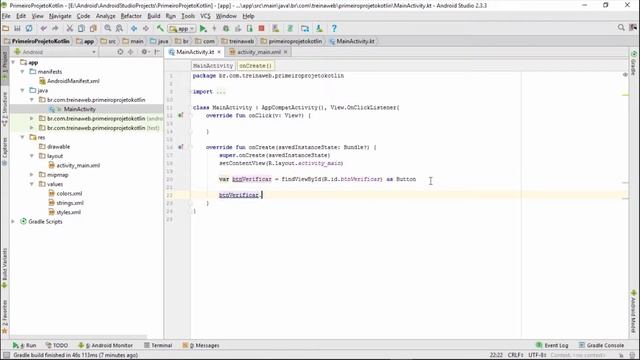Switch to the activity_main.xml editor tab
Image resolution: width=640 pixels, height=360 pixels.
[x=259, y=52]
